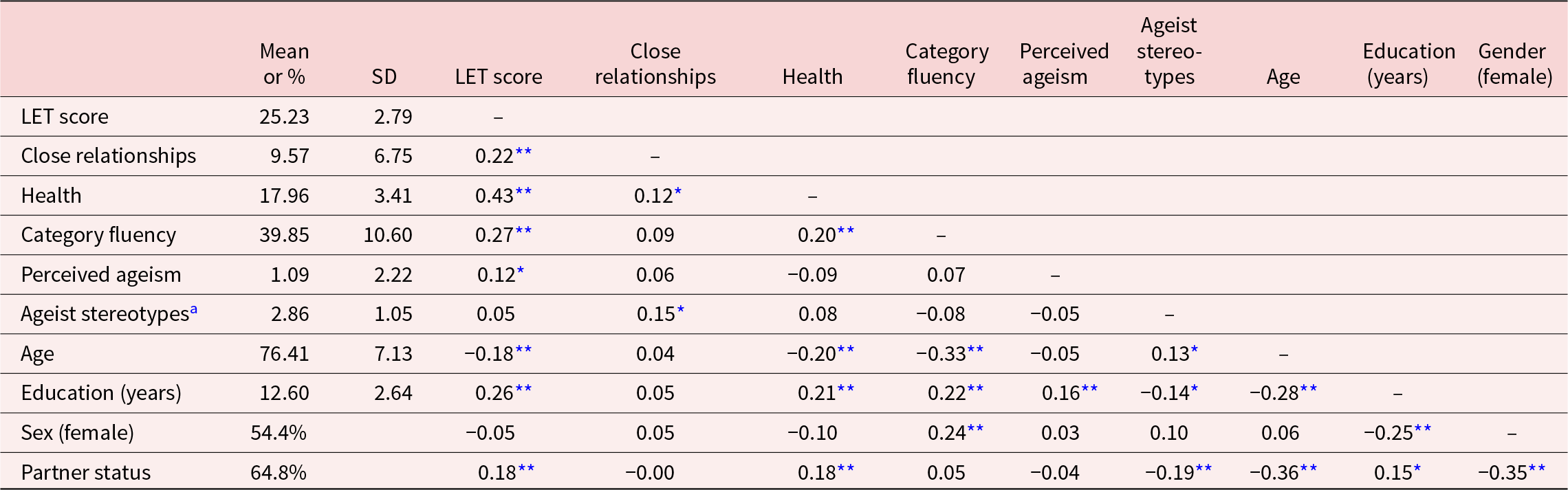Click the 'Perceived ageism' column header
This screenshot has width=1568, height=490.
[1063, 64]
